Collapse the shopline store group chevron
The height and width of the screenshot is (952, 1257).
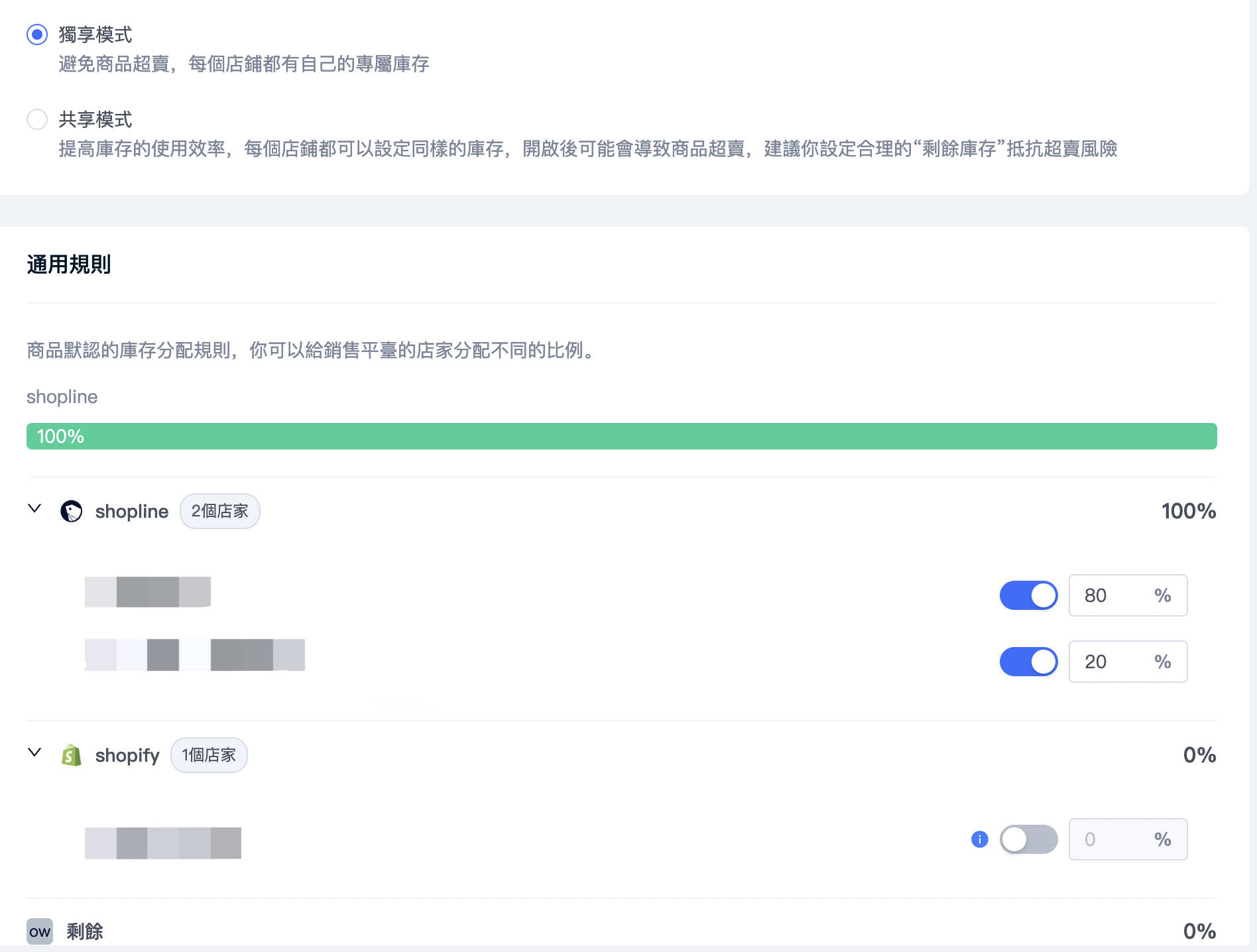[34, 508]
